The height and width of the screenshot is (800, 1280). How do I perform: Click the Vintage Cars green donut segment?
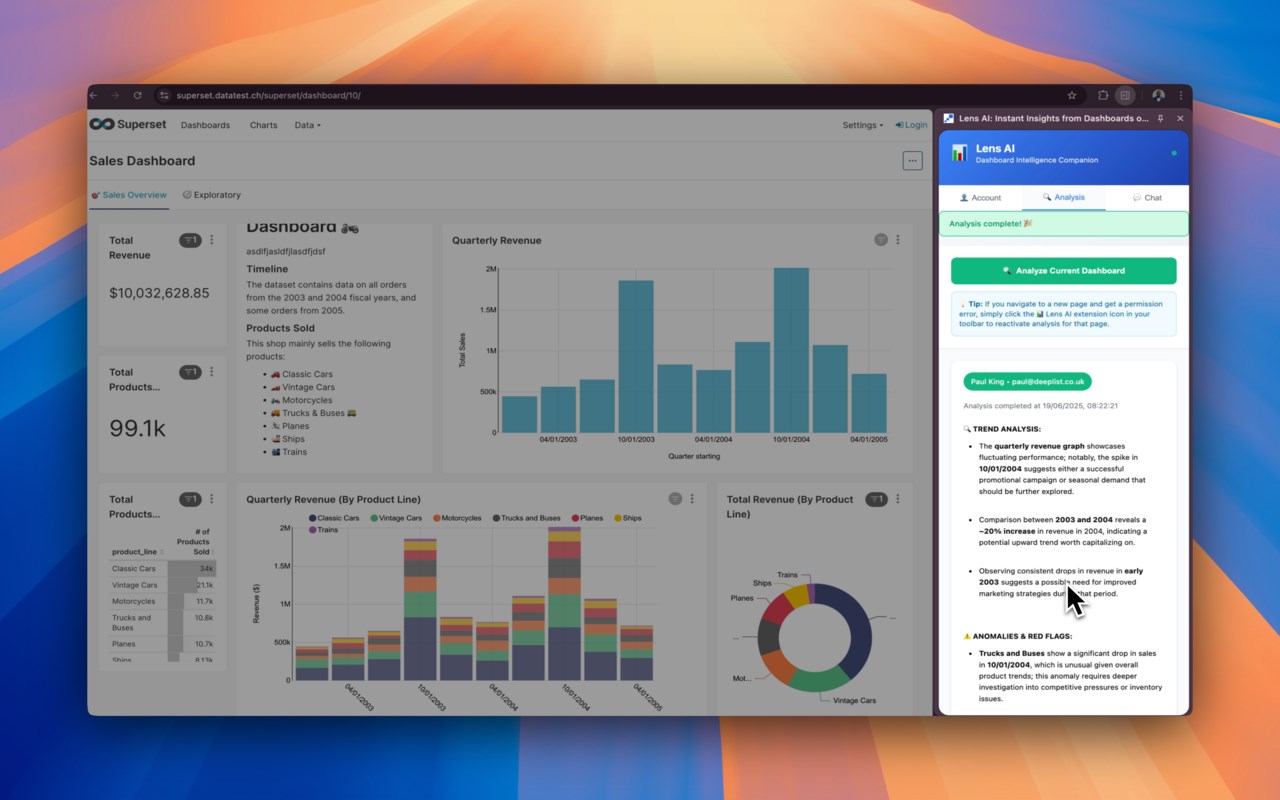click(819, 679)
